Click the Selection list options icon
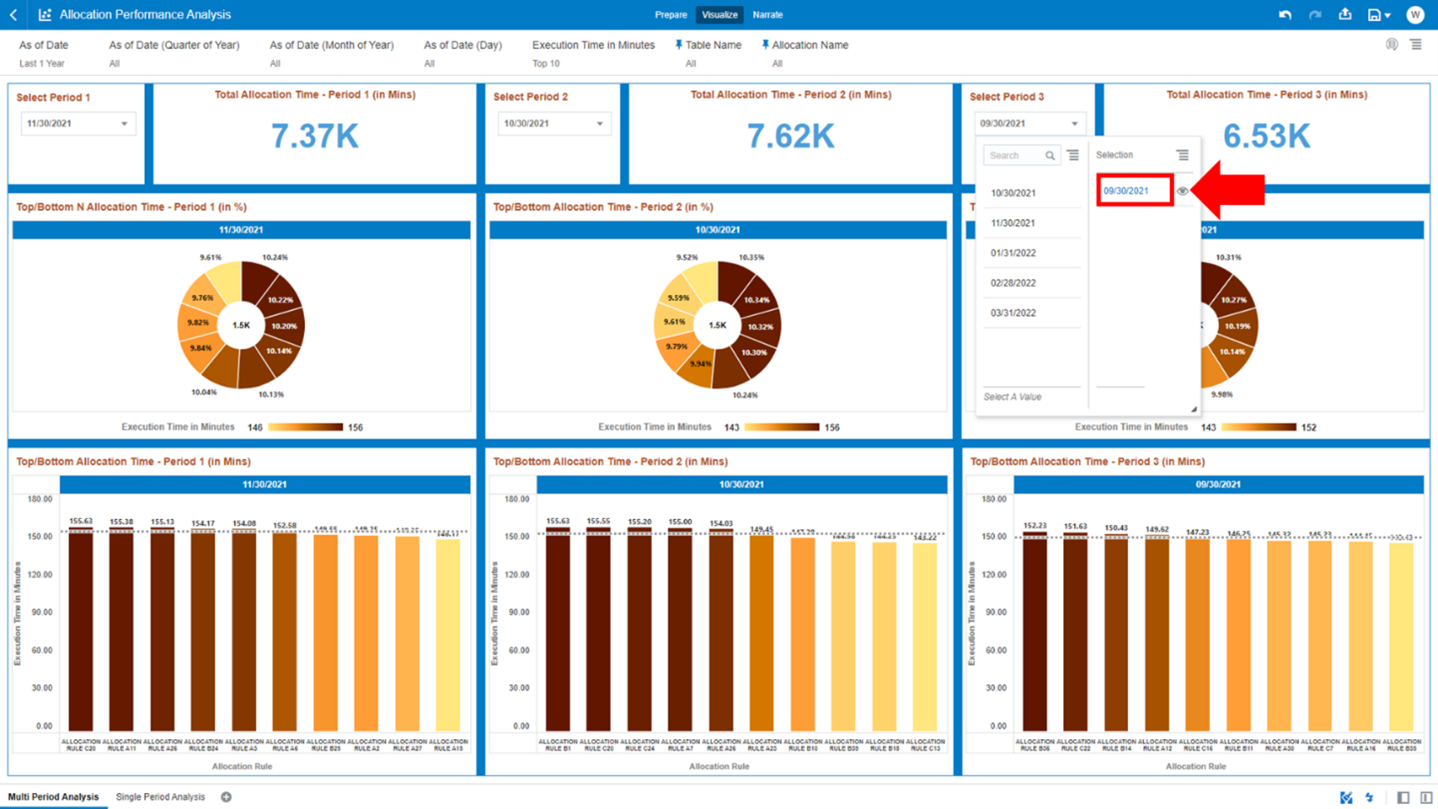The image size is (1438, 809). [1183, 154]
